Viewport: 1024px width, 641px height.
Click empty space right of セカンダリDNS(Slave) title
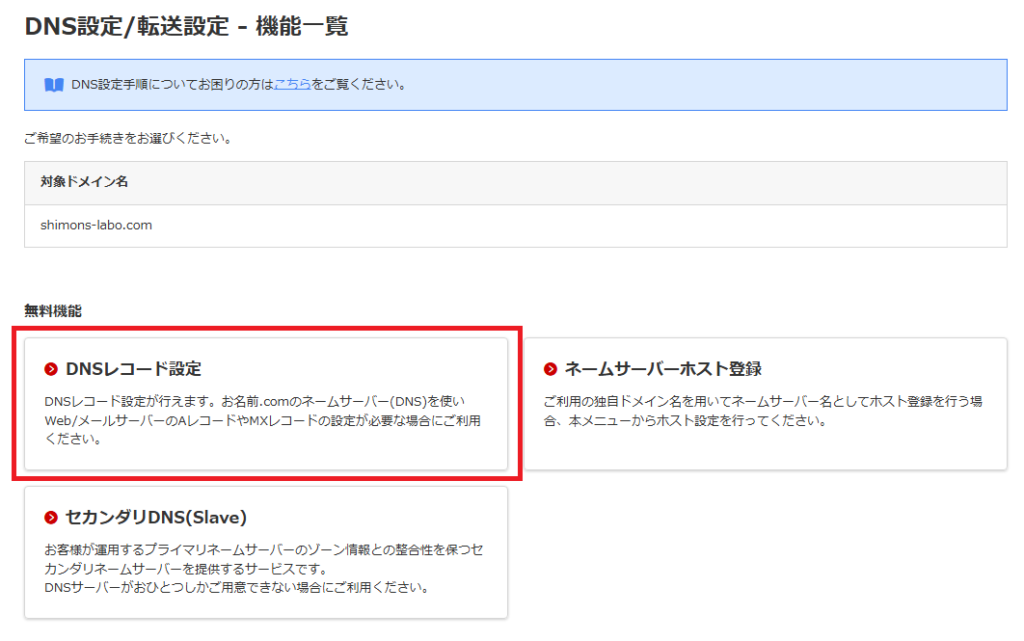(380, 518)
